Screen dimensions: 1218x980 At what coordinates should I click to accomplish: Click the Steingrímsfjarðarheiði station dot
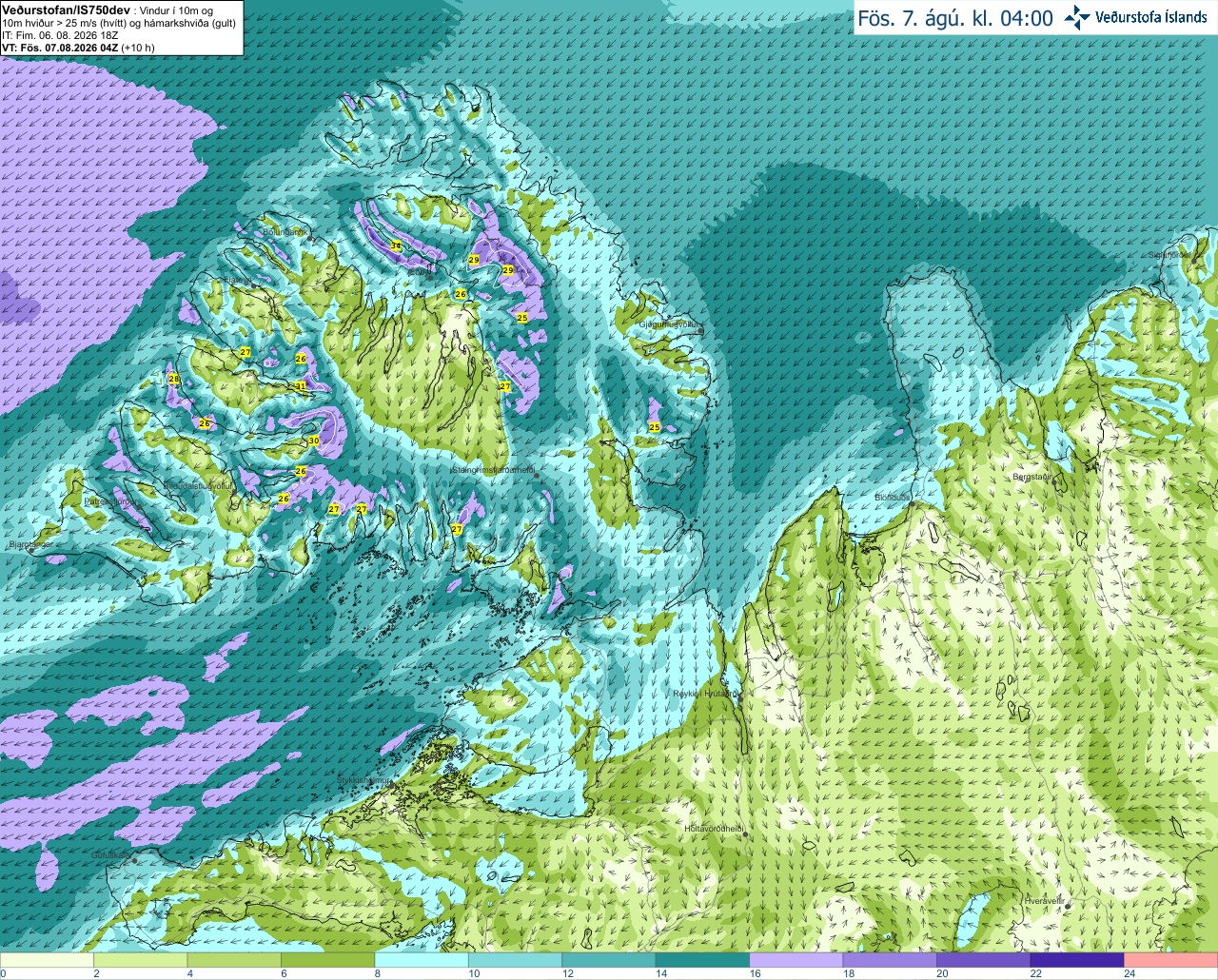(x=537, y=474)
